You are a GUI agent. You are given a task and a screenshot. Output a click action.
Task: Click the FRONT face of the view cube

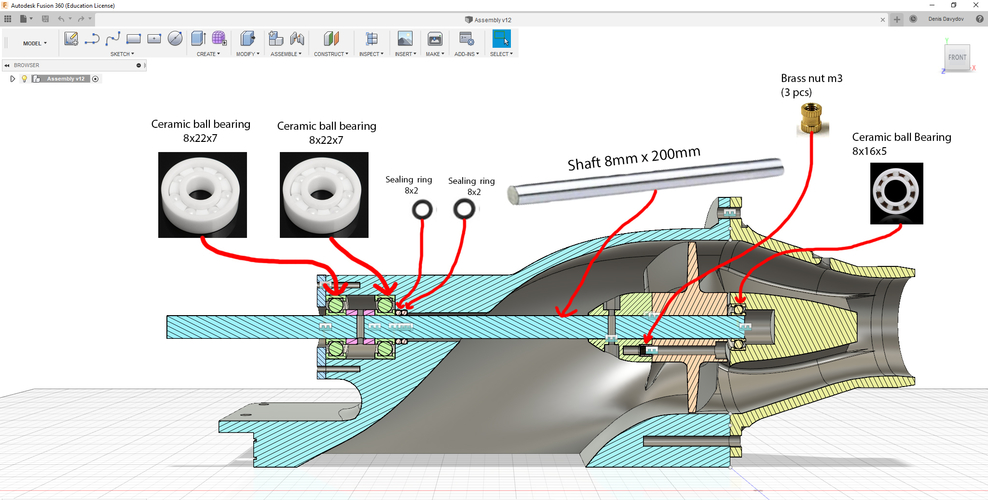[957, 59]
